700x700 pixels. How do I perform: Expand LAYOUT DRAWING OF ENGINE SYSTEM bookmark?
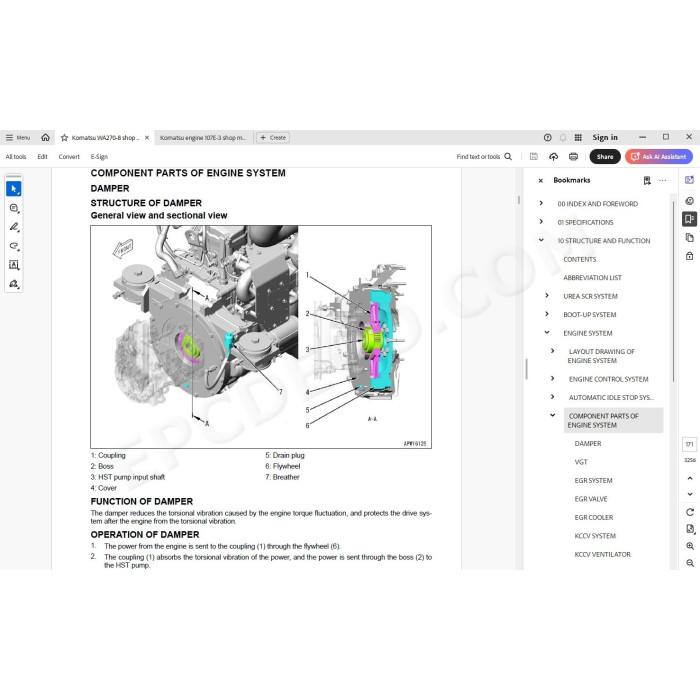coord(553,351)
